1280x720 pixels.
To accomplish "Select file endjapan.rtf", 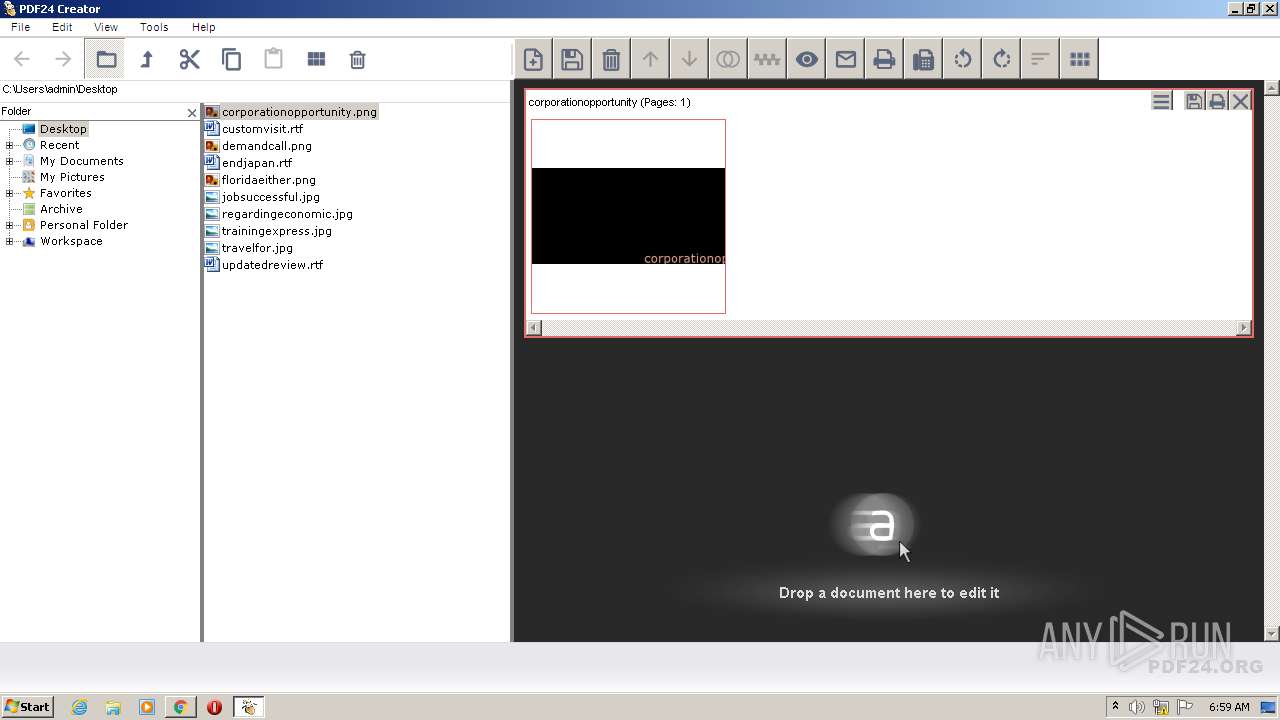I will click(x=249, y=163).
